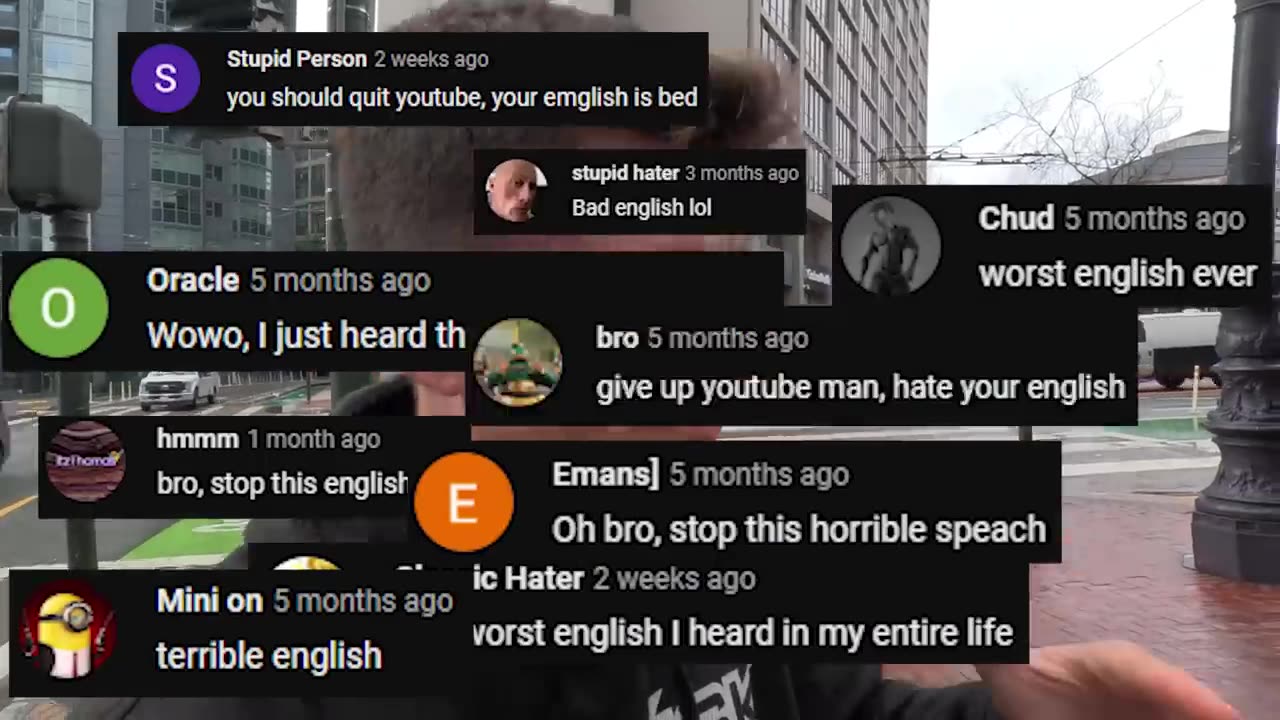Image resolution: width=1280 pixels, height=720 pixels.
Task: Open the Chud channel name
Action: (x=1016, y=218)
